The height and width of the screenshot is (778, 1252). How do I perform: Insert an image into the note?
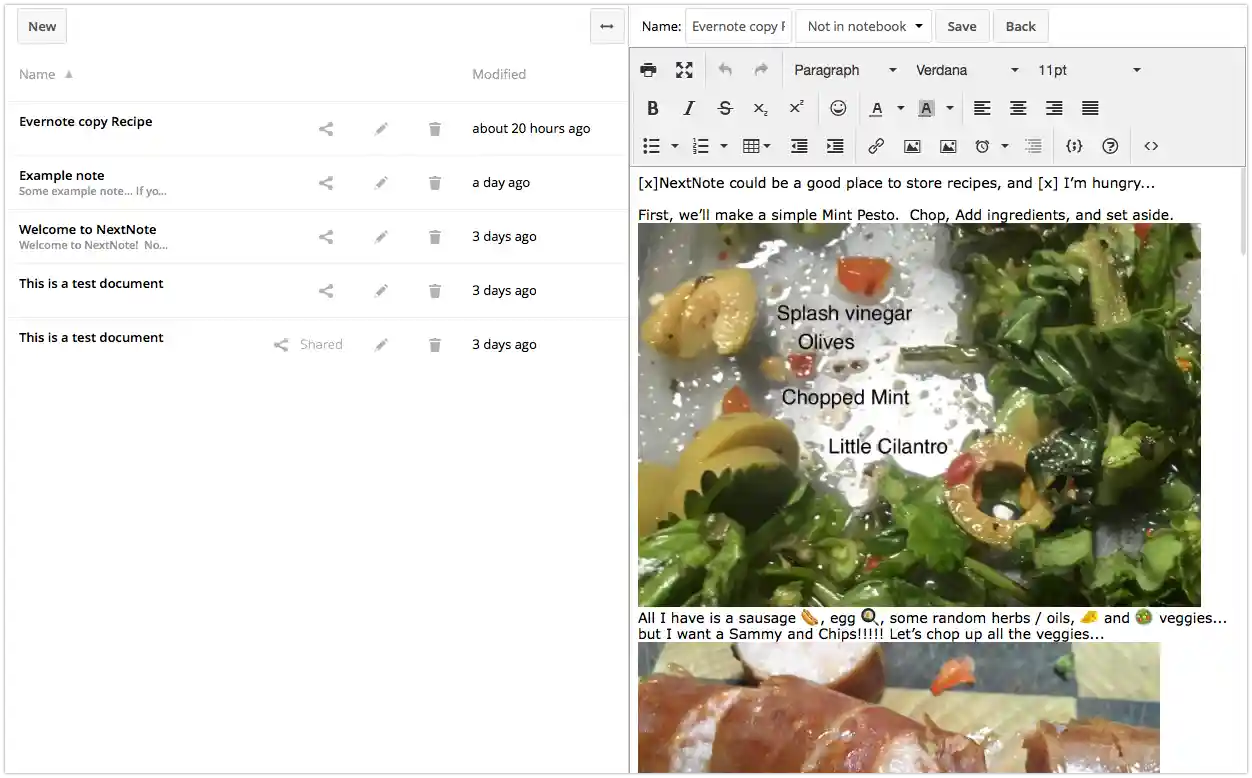coord(912,146)
